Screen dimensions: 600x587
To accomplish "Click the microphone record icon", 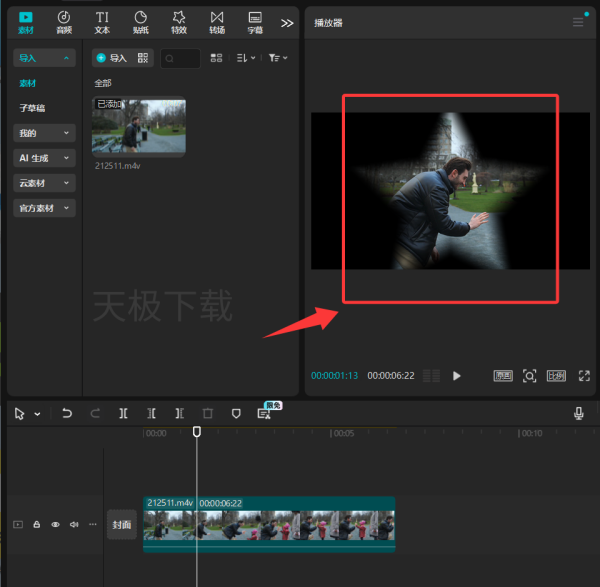I will tap(579, 413).
